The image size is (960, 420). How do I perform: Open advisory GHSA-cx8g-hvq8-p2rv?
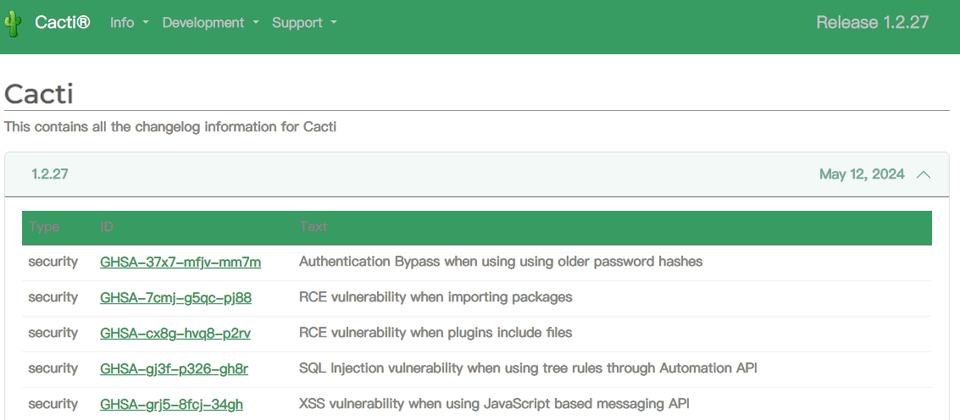coord(175,333)
